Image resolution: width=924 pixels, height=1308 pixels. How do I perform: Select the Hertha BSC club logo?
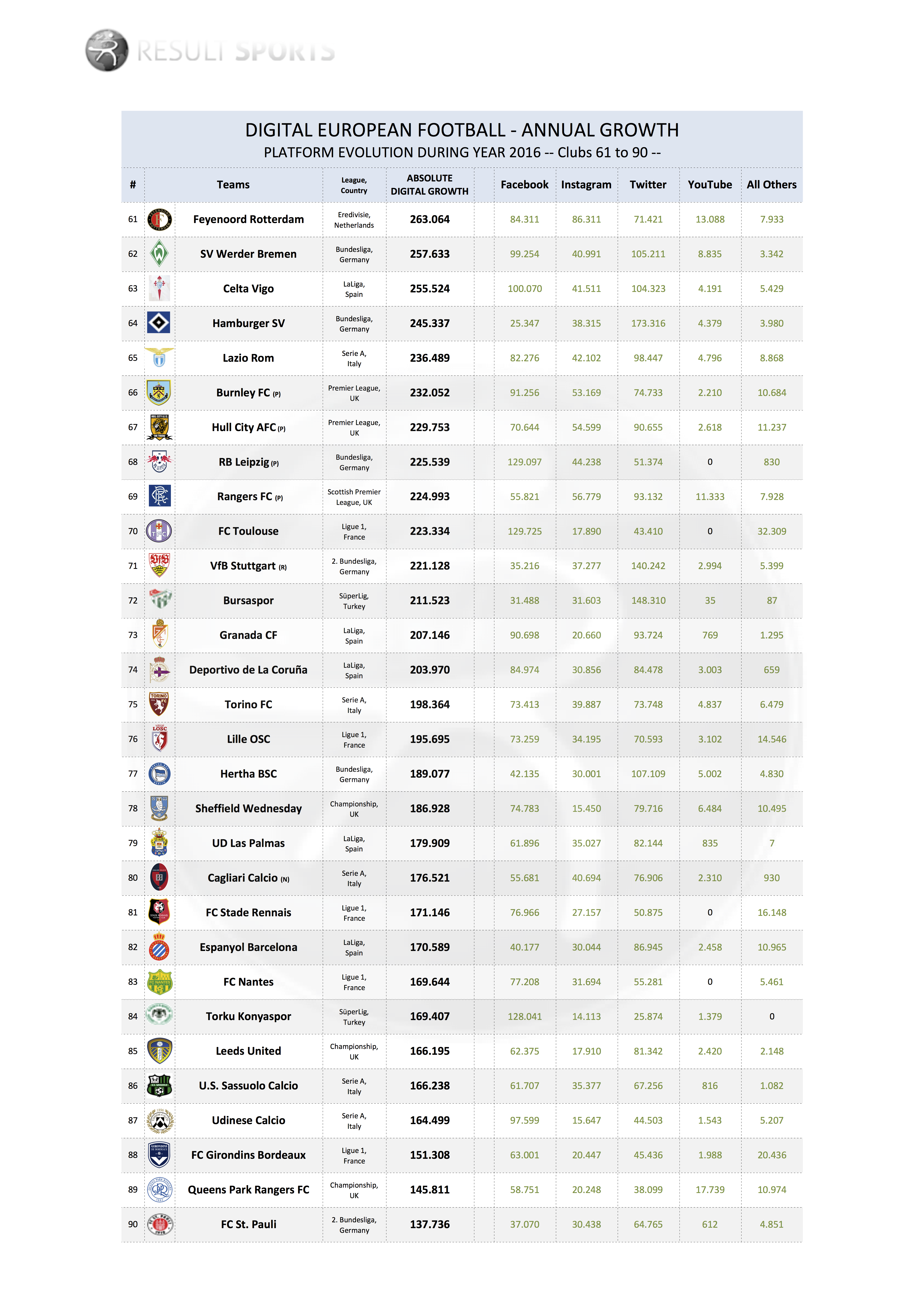(159, 774)
